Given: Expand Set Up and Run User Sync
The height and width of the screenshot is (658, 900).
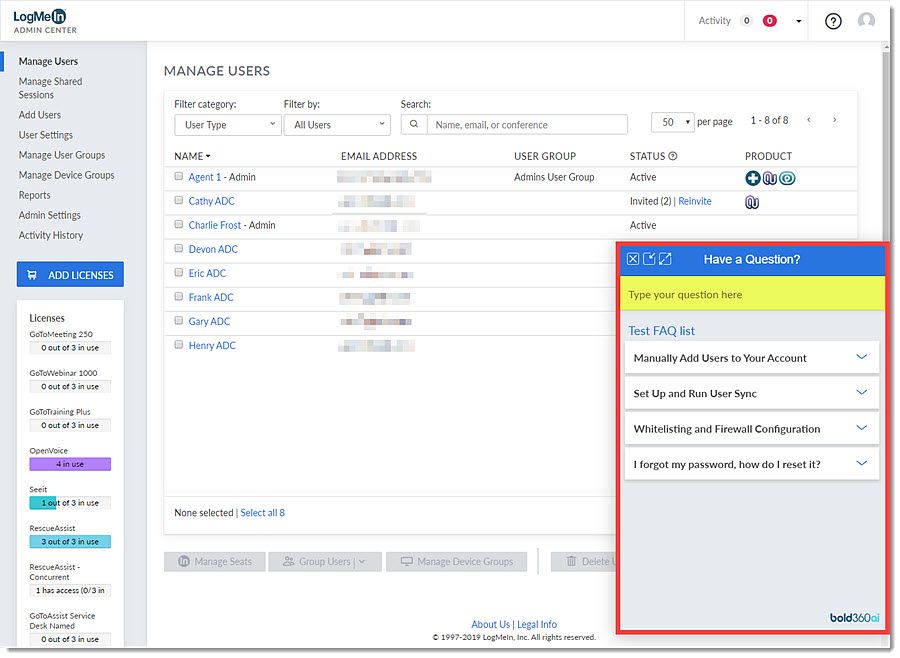Looking at the screenshot, I should pos(751,393).
